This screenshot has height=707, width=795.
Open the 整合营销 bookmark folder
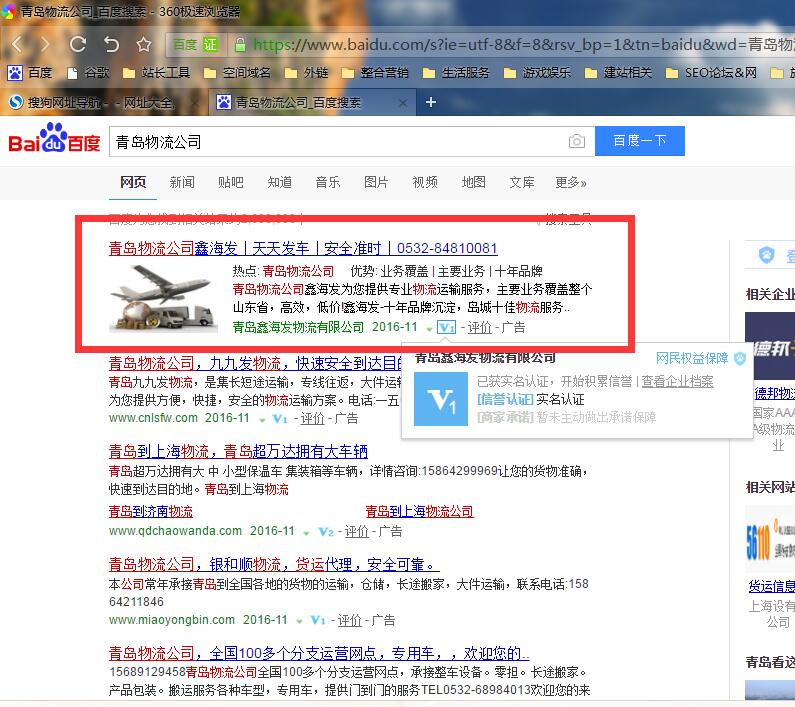pos(375,73)
